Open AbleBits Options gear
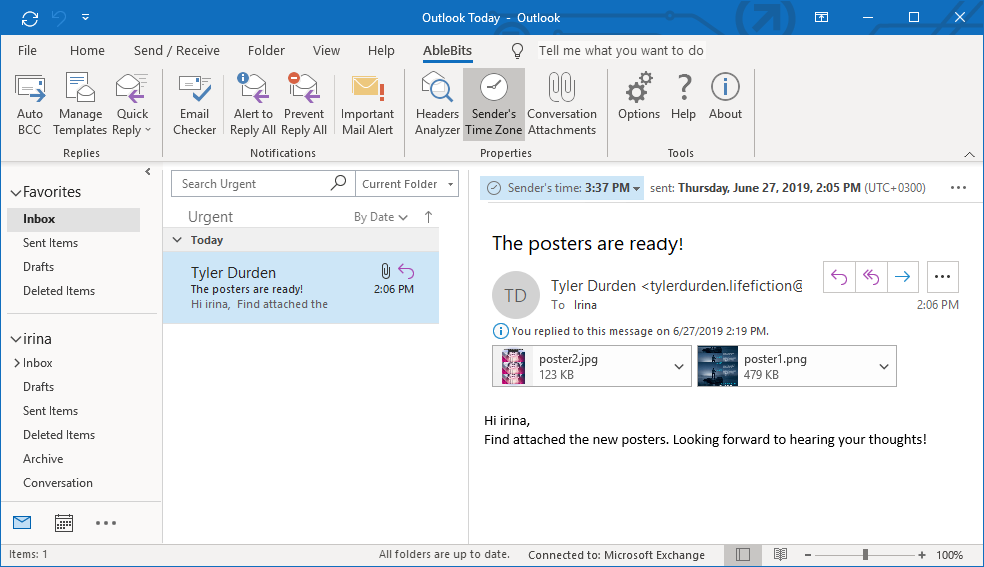Viewport: 984px width, 567px height. [639, 104]
